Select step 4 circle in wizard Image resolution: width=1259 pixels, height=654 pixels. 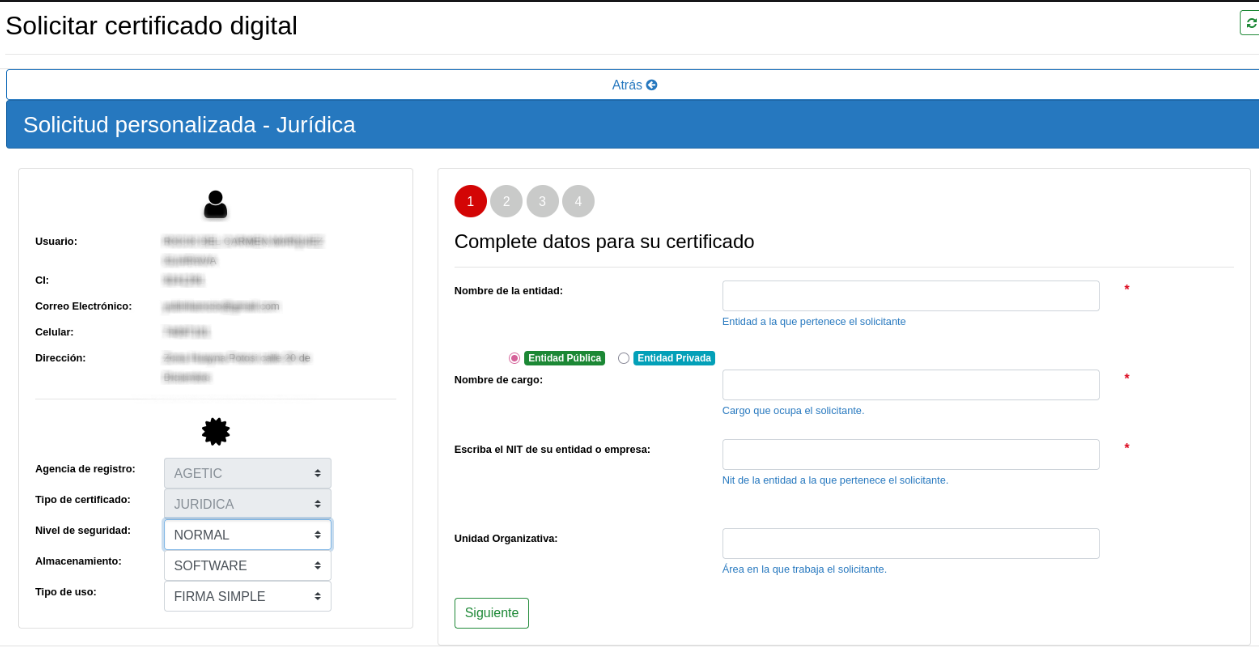578,201
